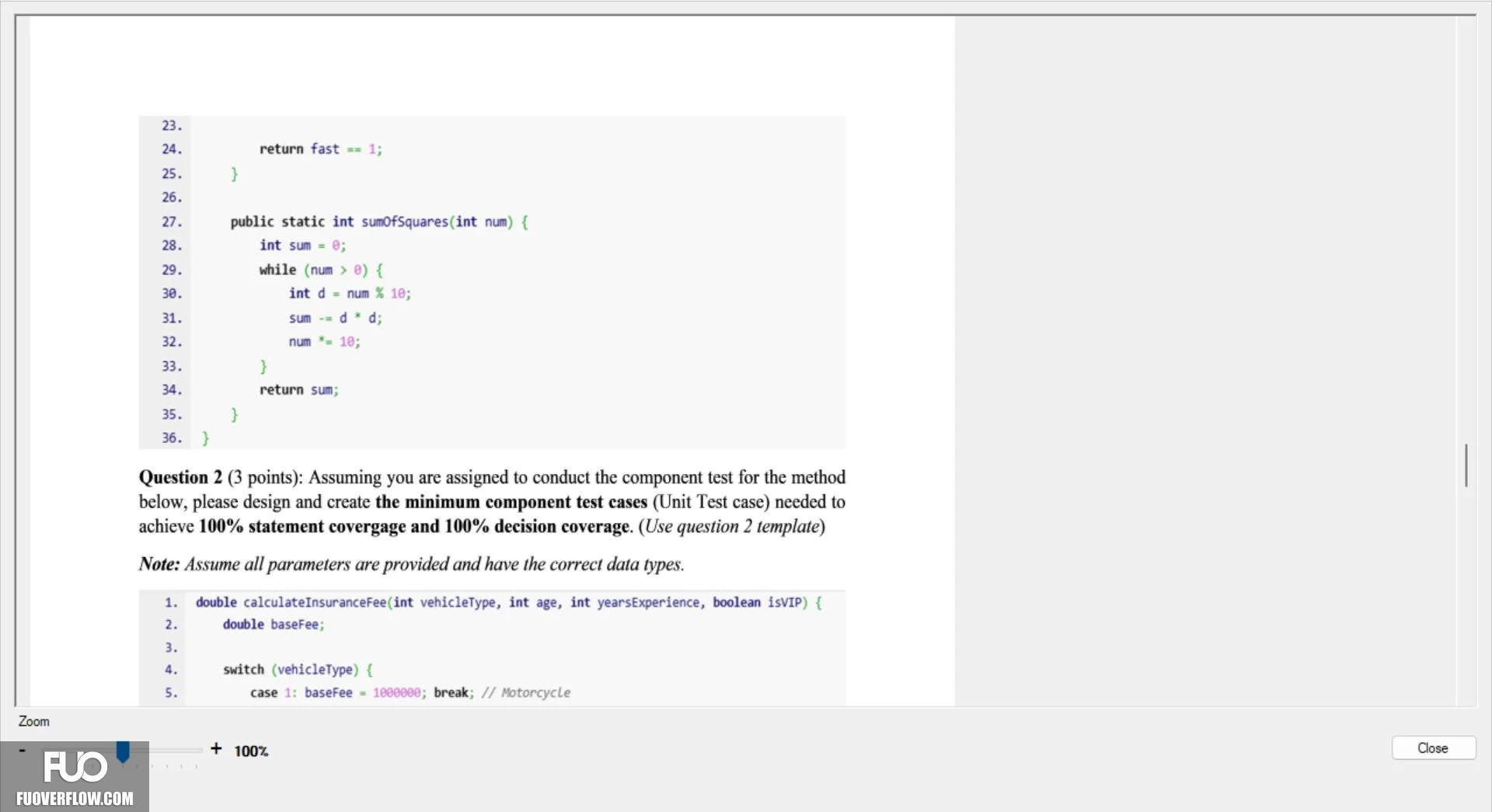Image resolution: width=1492 pixels, height=812 pixels.
Task: Click the 'int sum = 0;' code line
Action: 302,245
